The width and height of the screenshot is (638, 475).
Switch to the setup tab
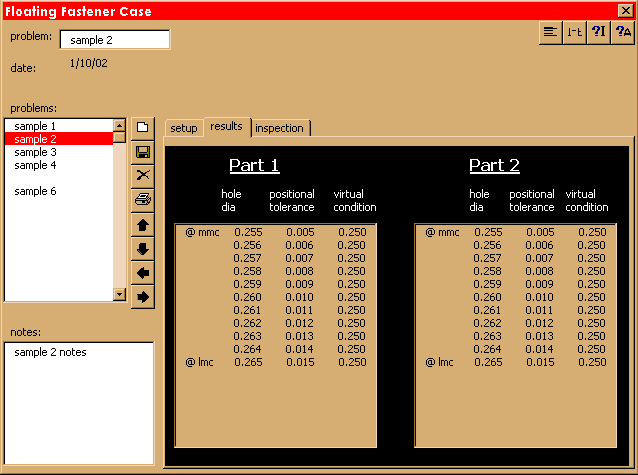184,128
